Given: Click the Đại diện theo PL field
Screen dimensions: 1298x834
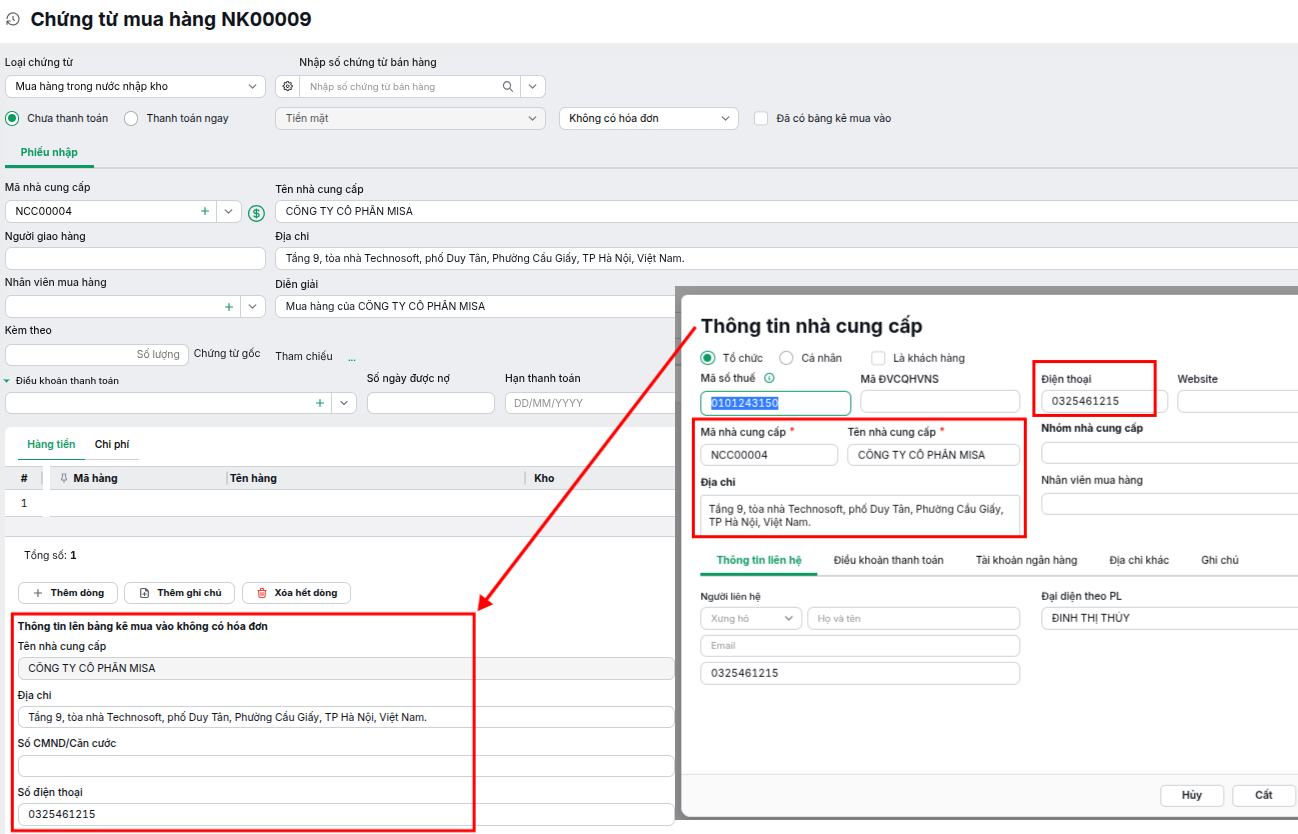Looking at the screenshot, I should click(x=1169, y=618).
